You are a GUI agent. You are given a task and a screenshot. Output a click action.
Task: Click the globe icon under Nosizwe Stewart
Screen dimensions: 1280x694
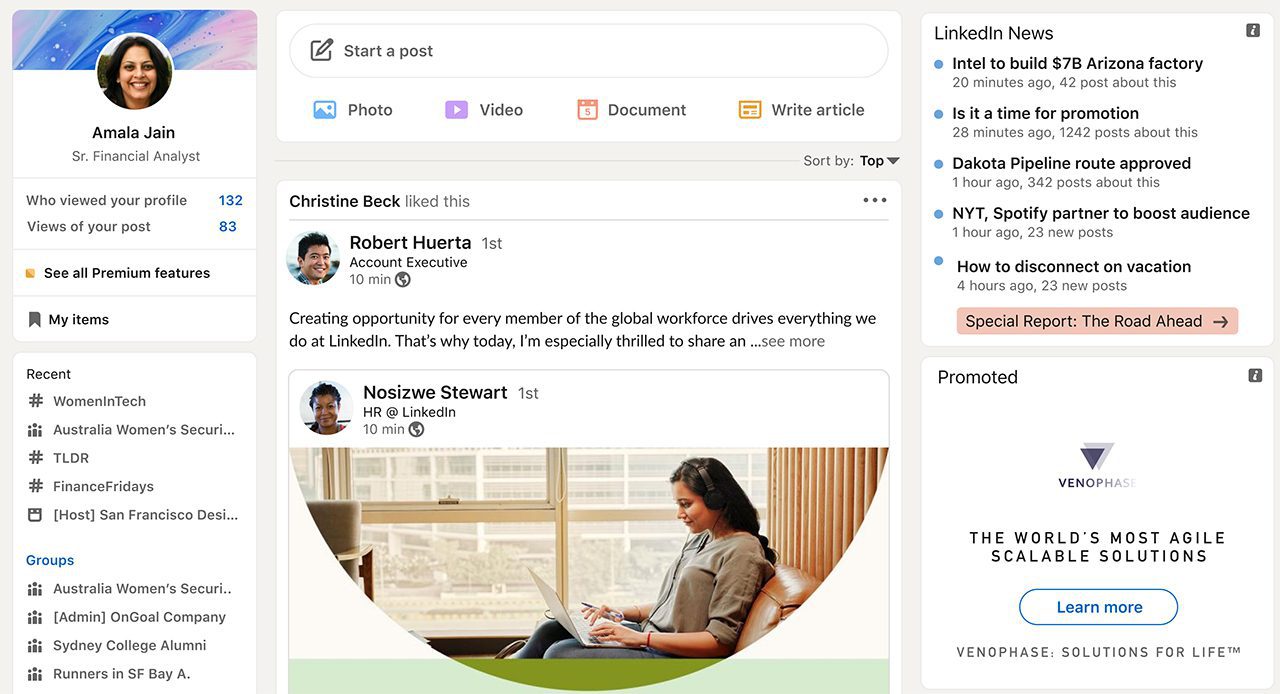416,429
